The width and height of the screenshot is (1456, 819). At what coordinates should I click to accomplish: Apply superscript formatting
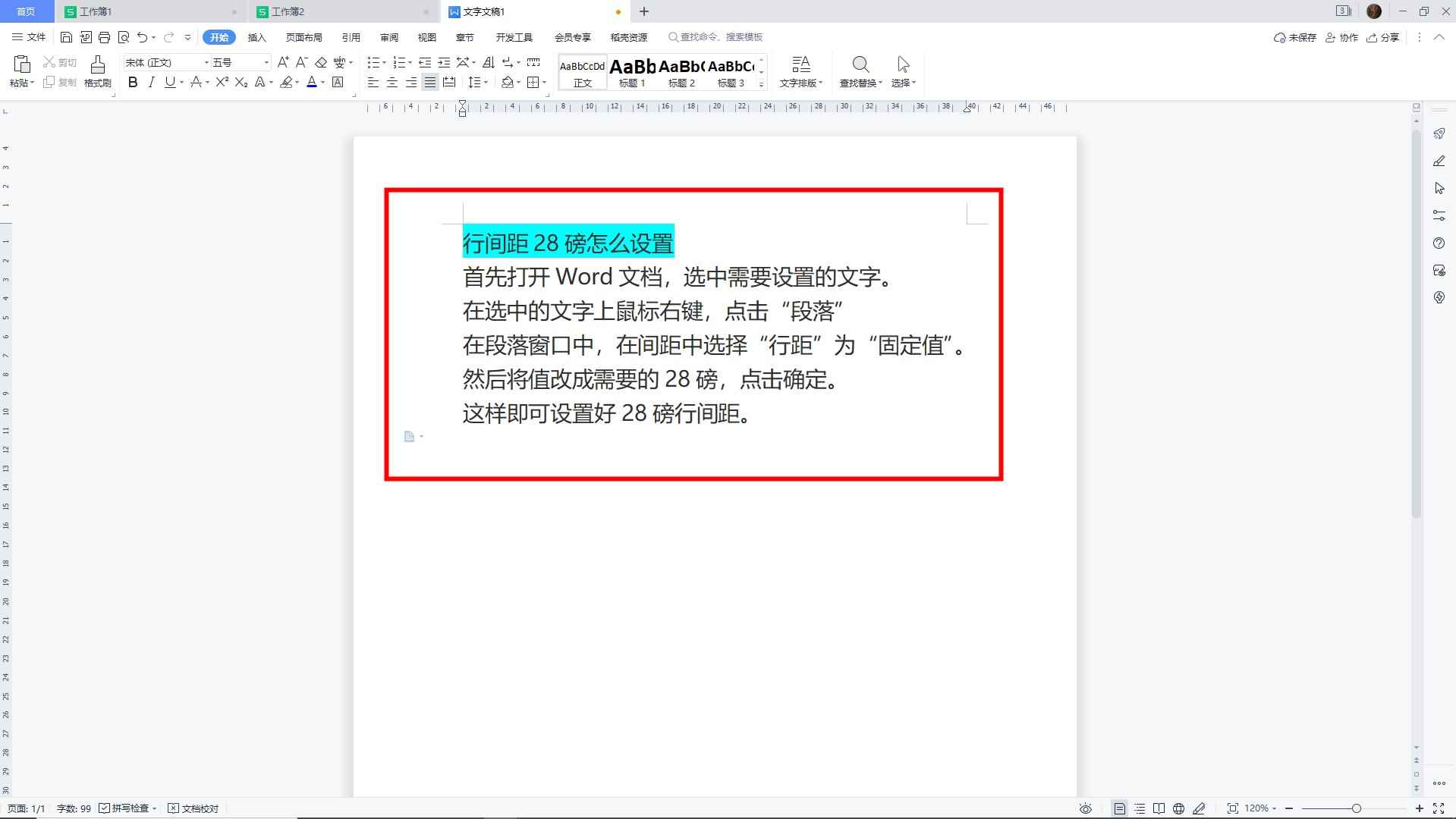pyautogui.click(x=220, y=83)
